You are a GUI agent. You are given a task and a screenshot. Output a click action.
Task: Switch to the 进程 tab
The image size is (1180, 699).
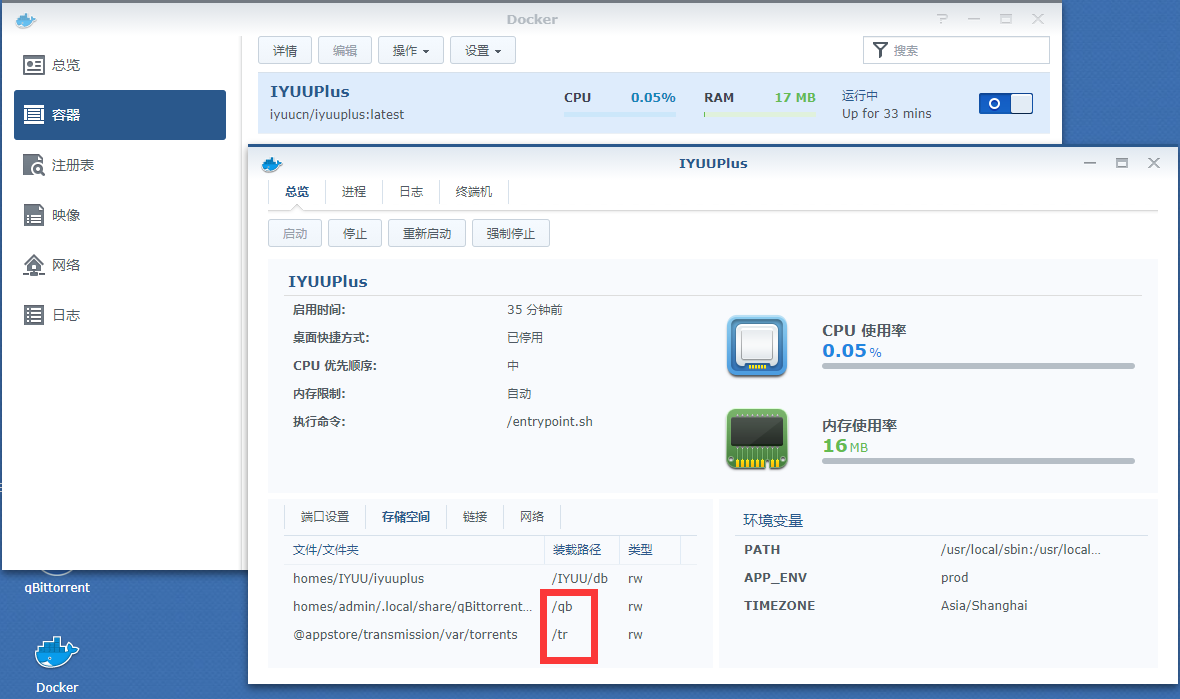pos(354,192)
